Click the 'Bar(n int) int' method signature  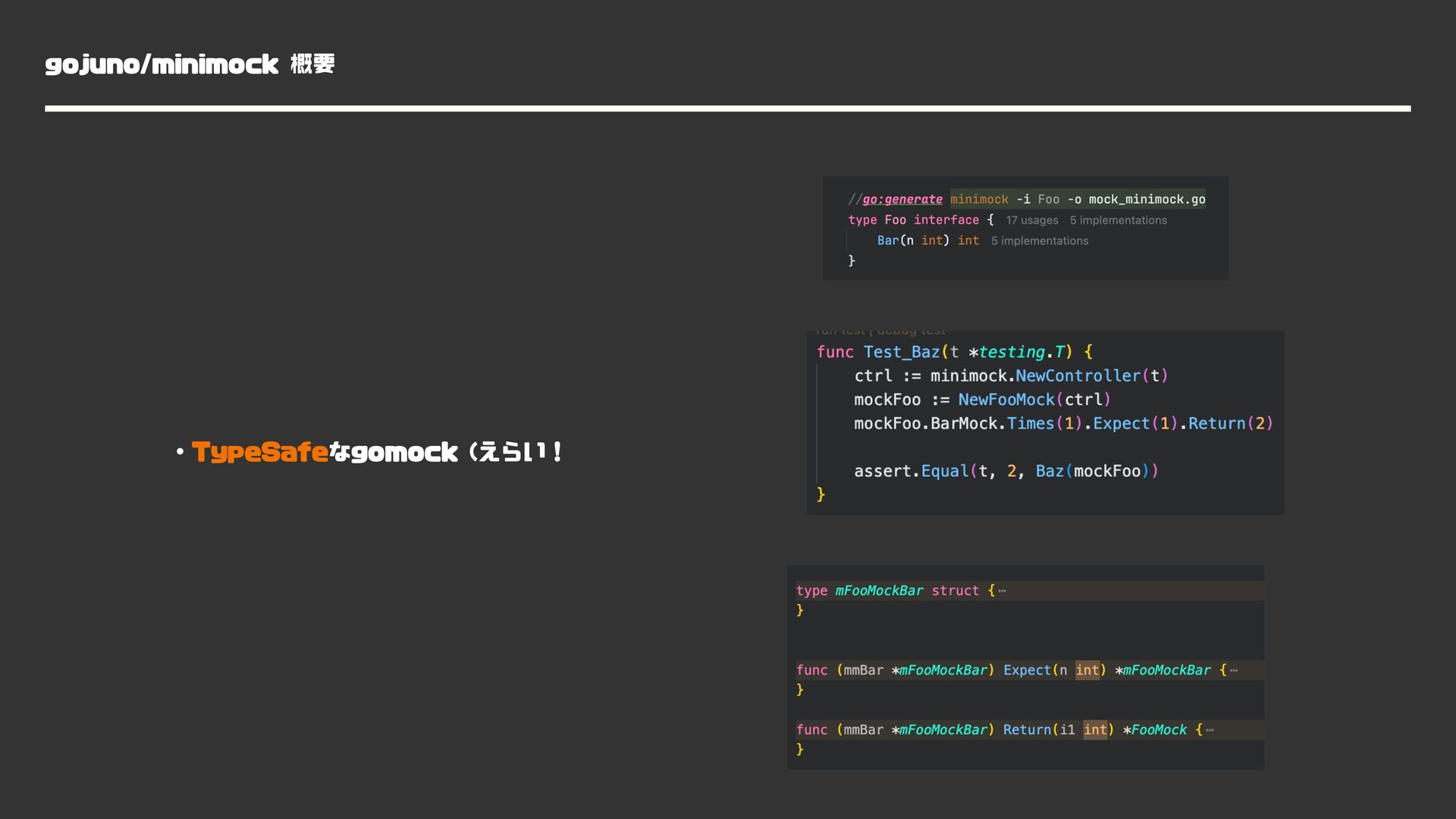click(927, 240)
